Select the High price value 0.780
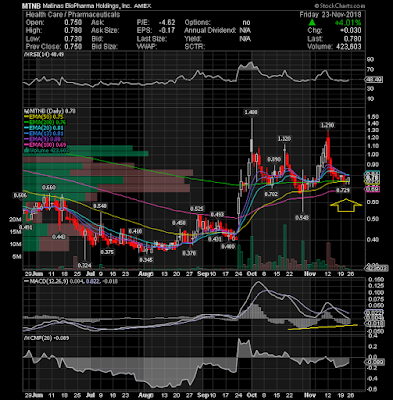This screenshot has width=393, height=400. click(x=73, y=31)
